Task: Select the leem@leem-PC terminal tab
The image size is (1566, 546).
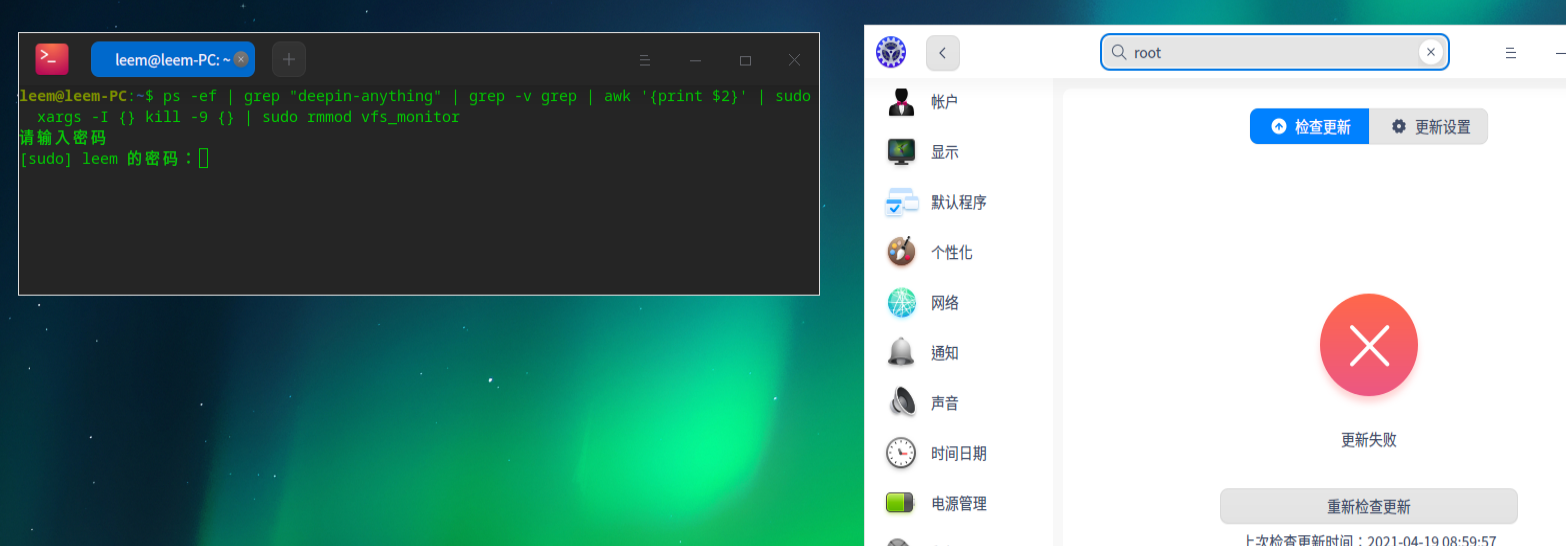Action: 173,59
